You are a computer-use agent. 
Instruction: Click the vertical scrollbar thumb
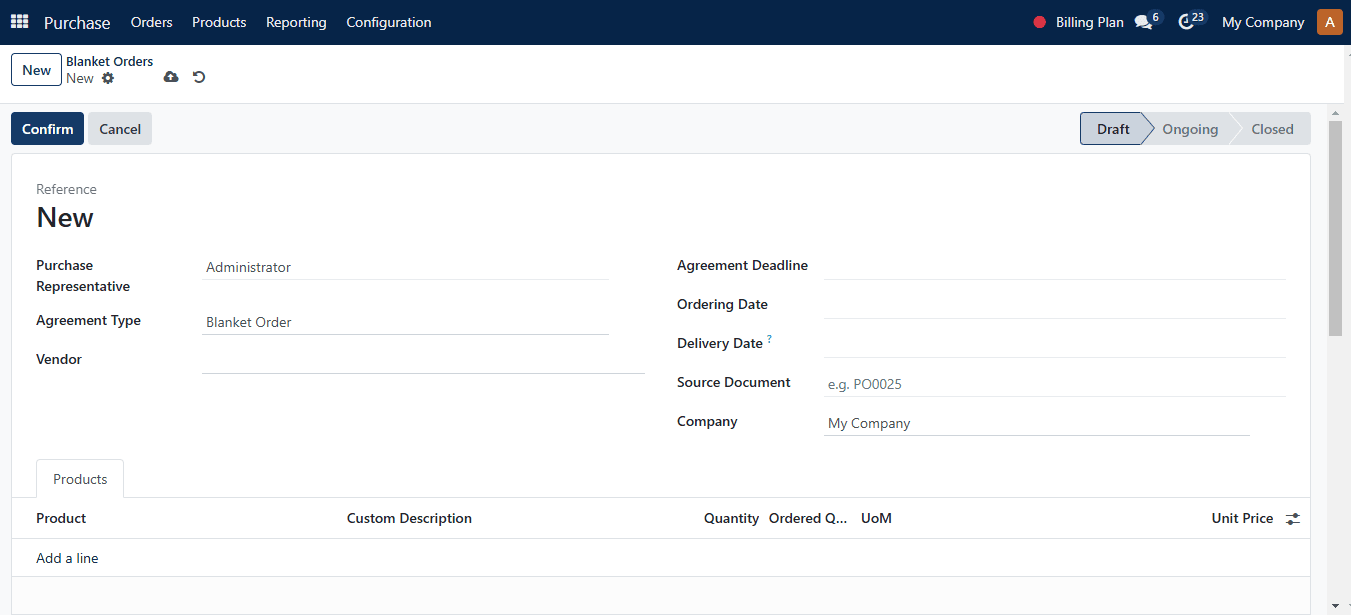tap(1335, 228)
